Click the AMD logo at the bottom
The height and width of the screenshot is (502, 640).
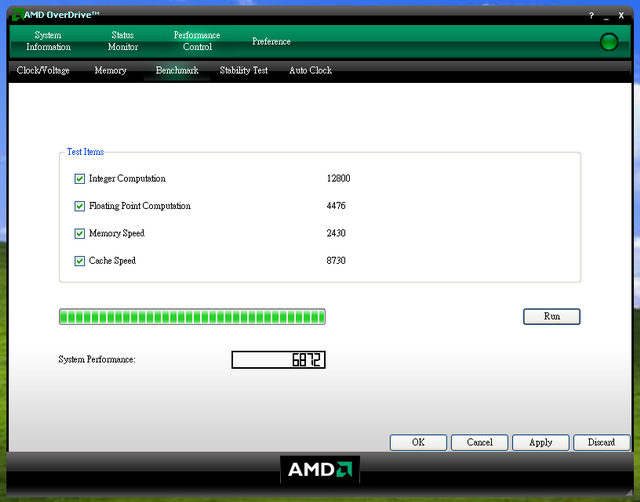320,469
